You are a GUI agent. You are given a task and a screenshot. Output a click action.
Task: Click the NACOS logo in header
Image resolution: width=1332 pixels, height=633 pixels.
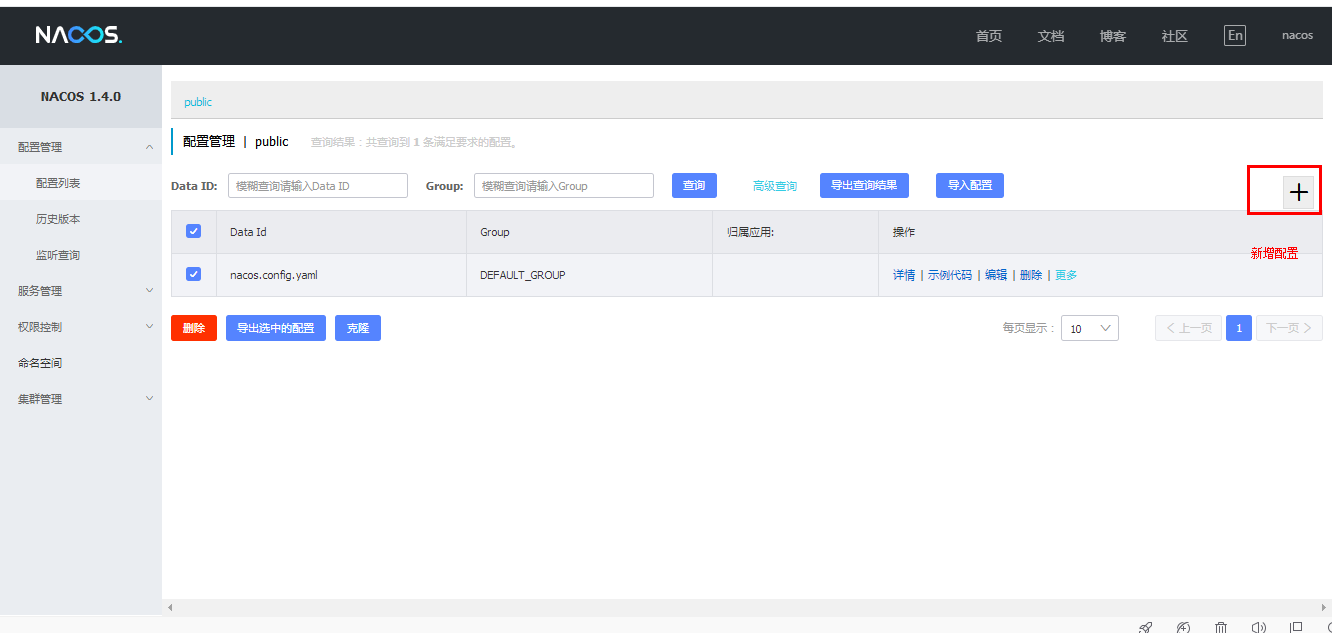coord(79,36)
